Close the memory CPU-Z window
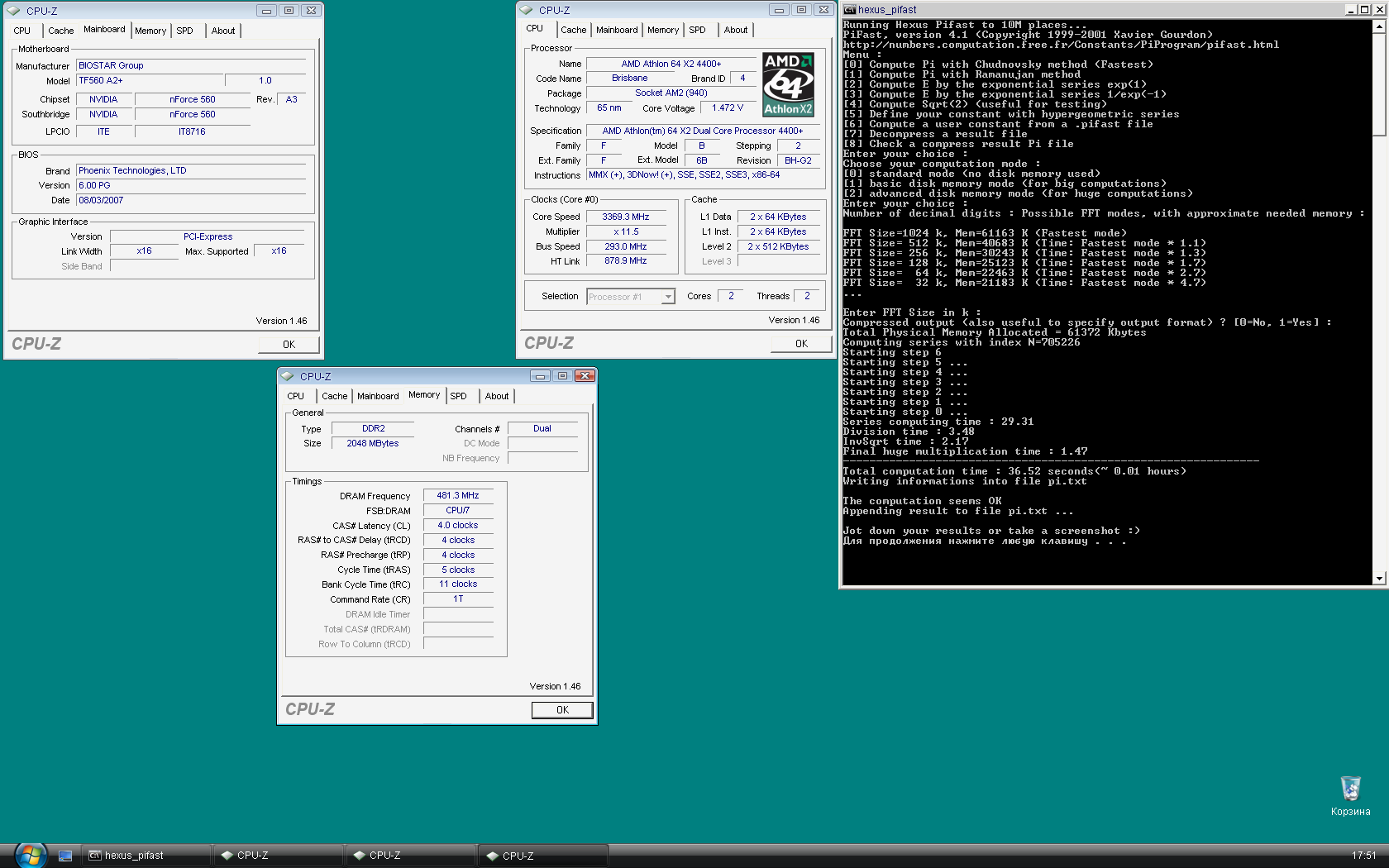Image resolution: width=1389 pixels, height=868 pixels. pos(585,376)
